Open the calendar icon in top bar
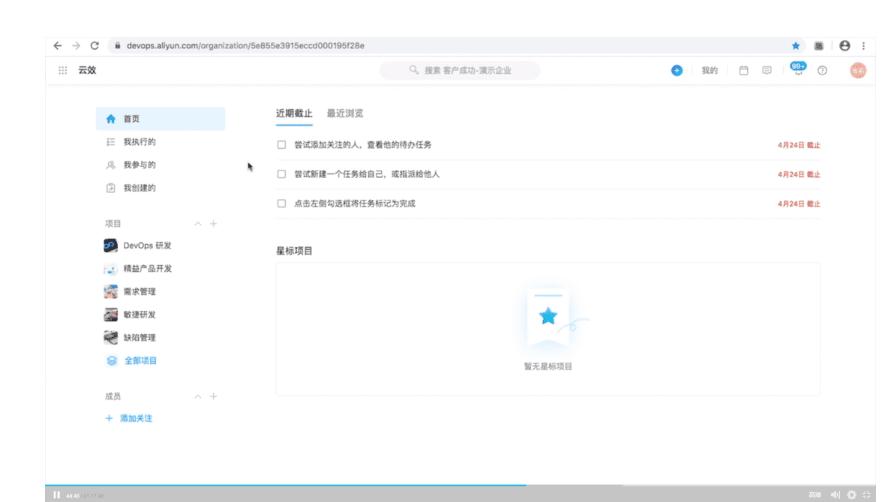The image size is (885, 502). tap(744, 70)
